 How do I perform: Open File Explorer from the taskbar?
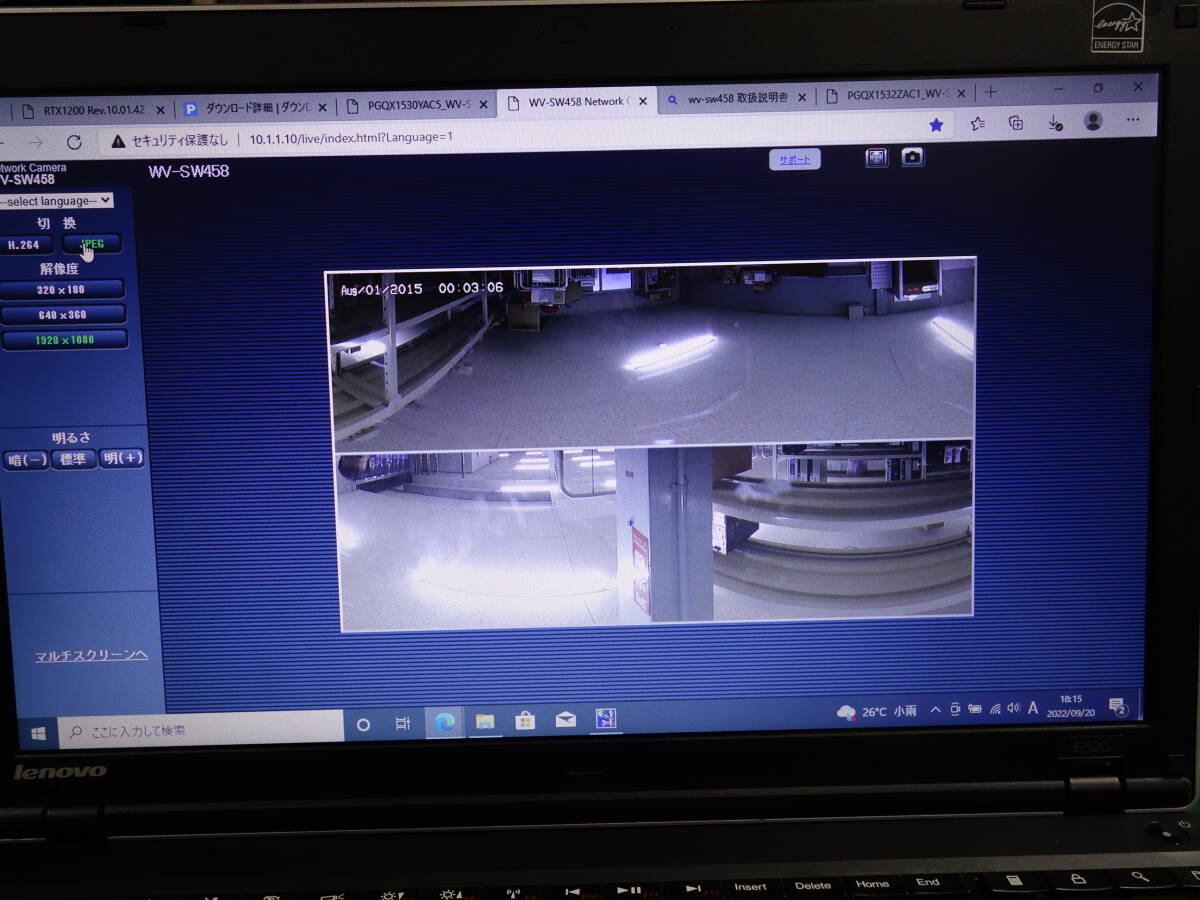click(x=485, y=721)
